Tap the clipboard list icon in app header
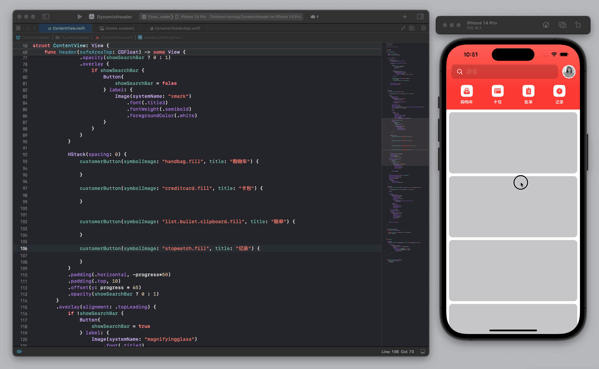599x369 pixels. [528, 91]
